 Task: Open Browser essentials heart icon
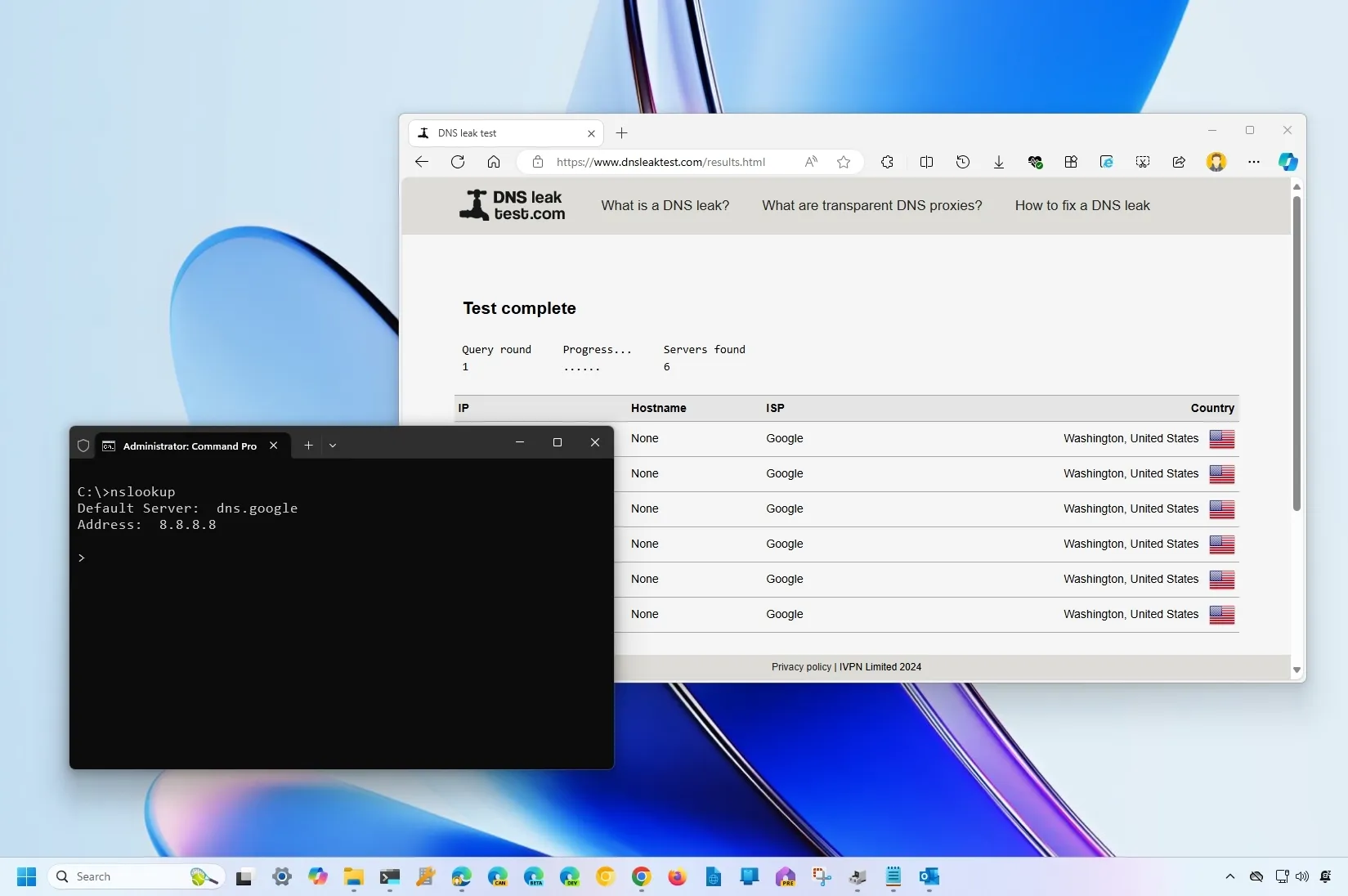click(1035, 162)
